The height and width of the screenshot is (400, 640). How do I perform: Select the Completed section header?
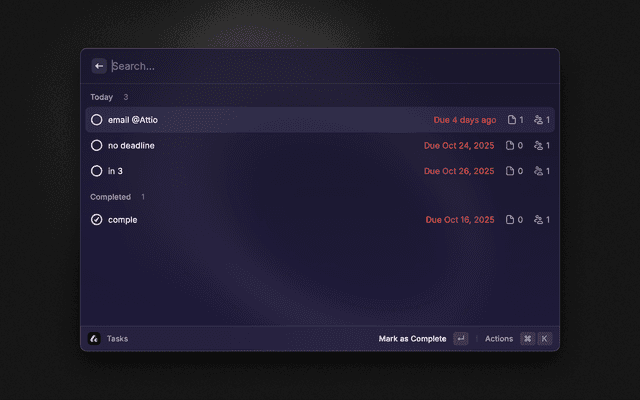tap(111, 197)
